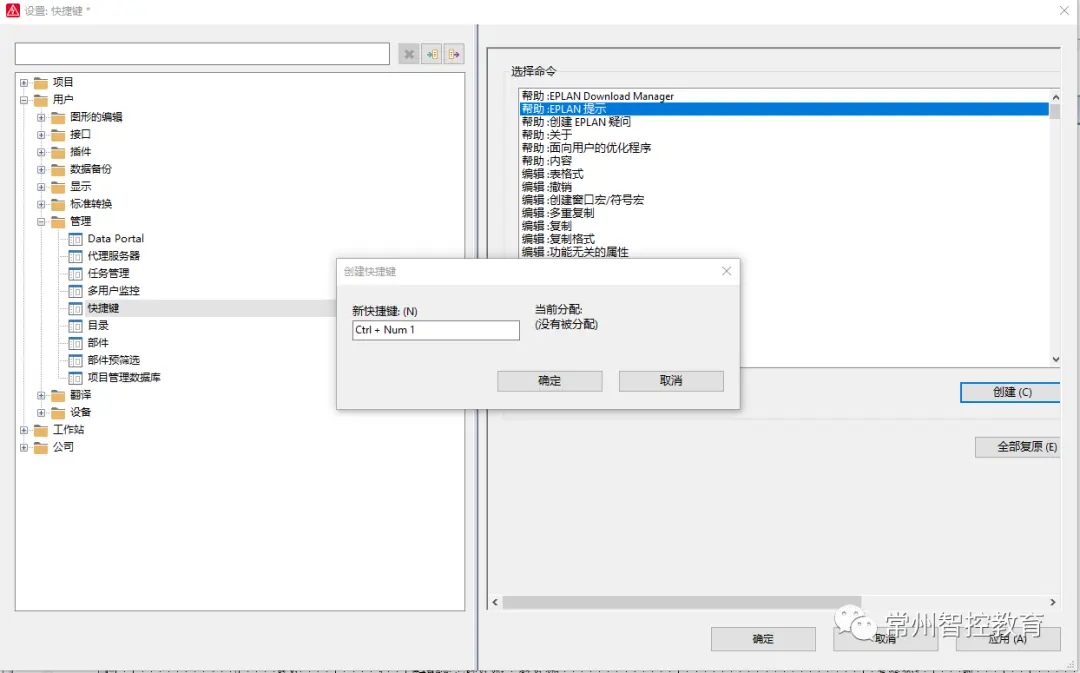Image resolution: width=1080 pixels, height=673 pixels.
Task: Select the Data Portal settings page icon
Action: pyautogui.click(x=75, y=239)
